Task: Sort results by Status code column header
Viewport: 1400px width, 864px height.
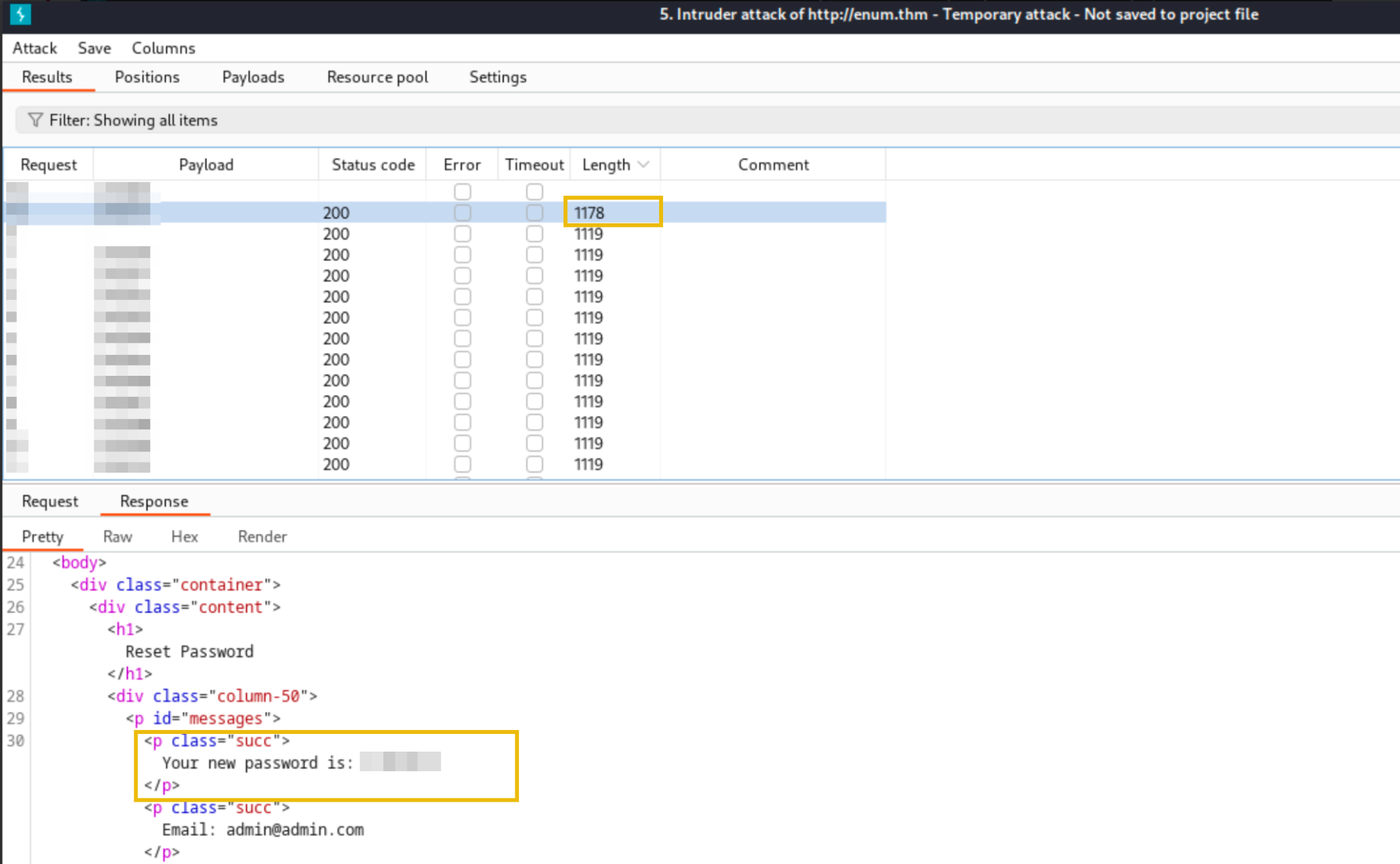Action: pos(373,165)
